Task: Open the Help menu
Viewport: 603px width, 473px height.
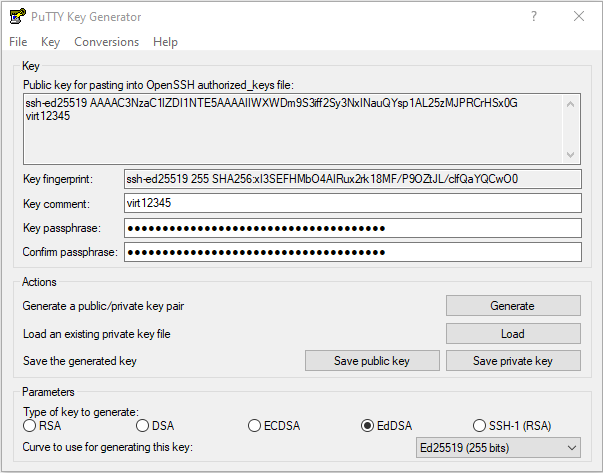Action: click(x=165, y=42)
